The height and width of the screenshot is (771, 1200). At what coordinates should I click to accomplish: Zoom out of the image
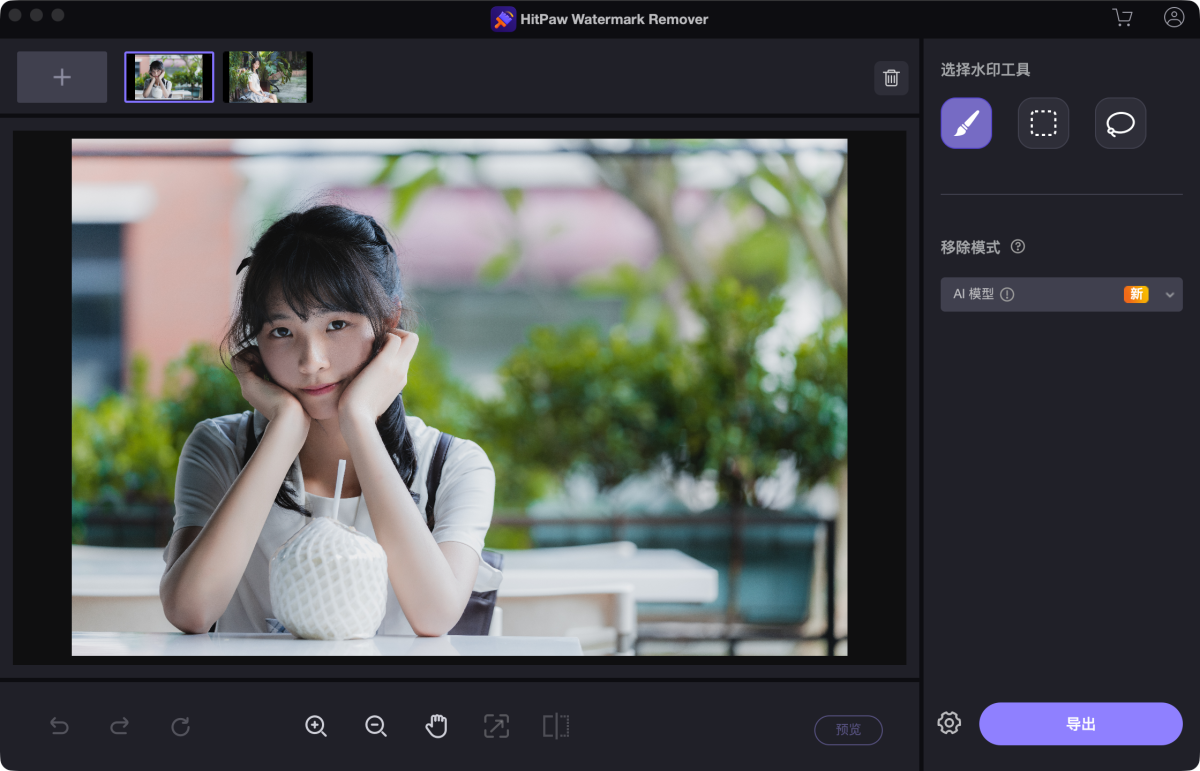(376, 727)
